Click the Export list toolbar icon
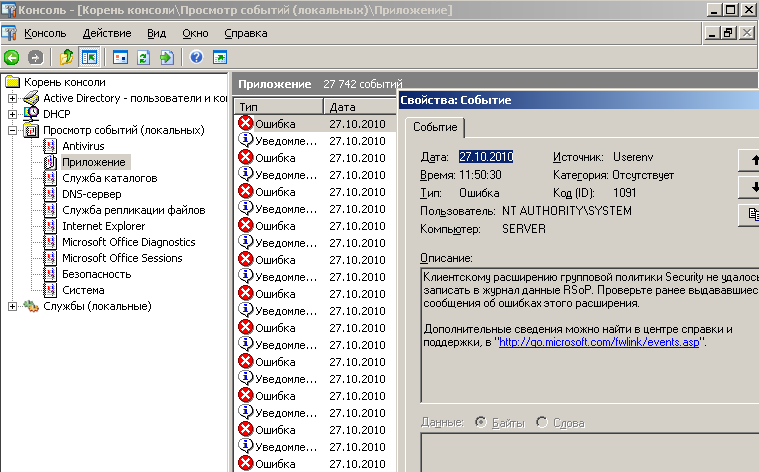Viewport: 759px width, 472px height. coord(166,57)
